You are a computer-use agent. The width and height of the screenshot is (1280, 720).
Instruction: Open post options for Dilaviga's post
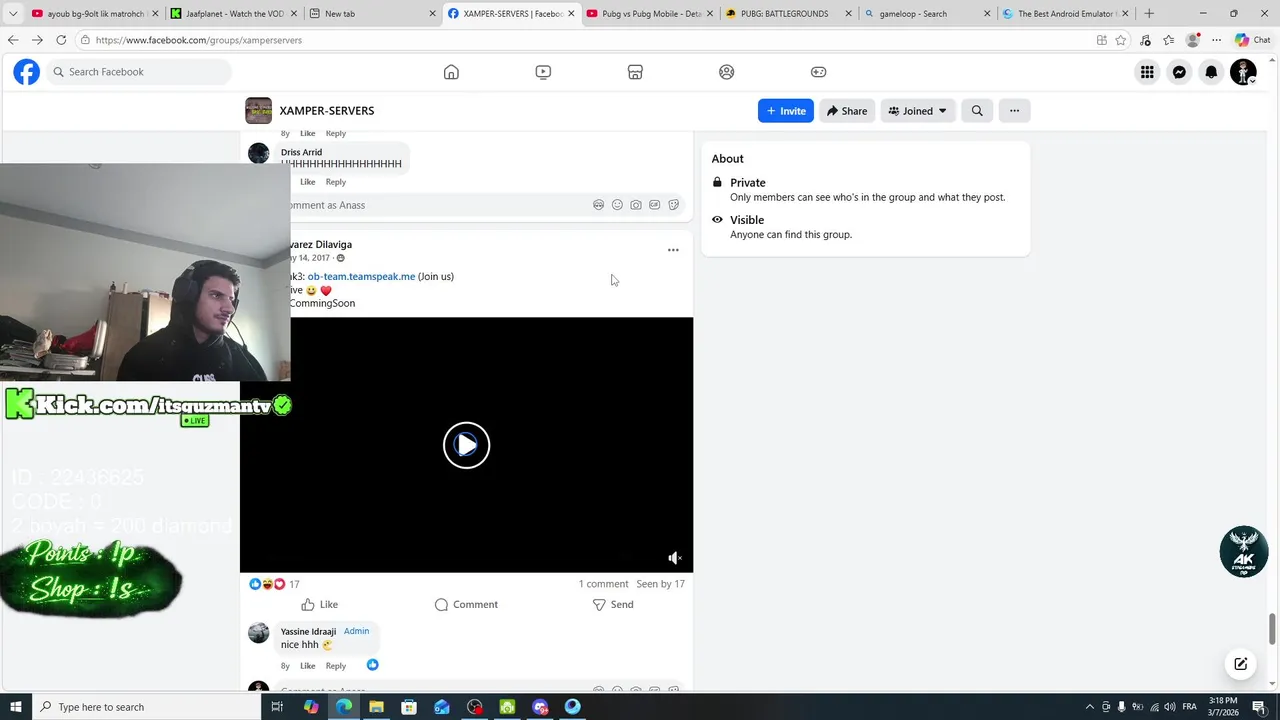tap(673, 250)
